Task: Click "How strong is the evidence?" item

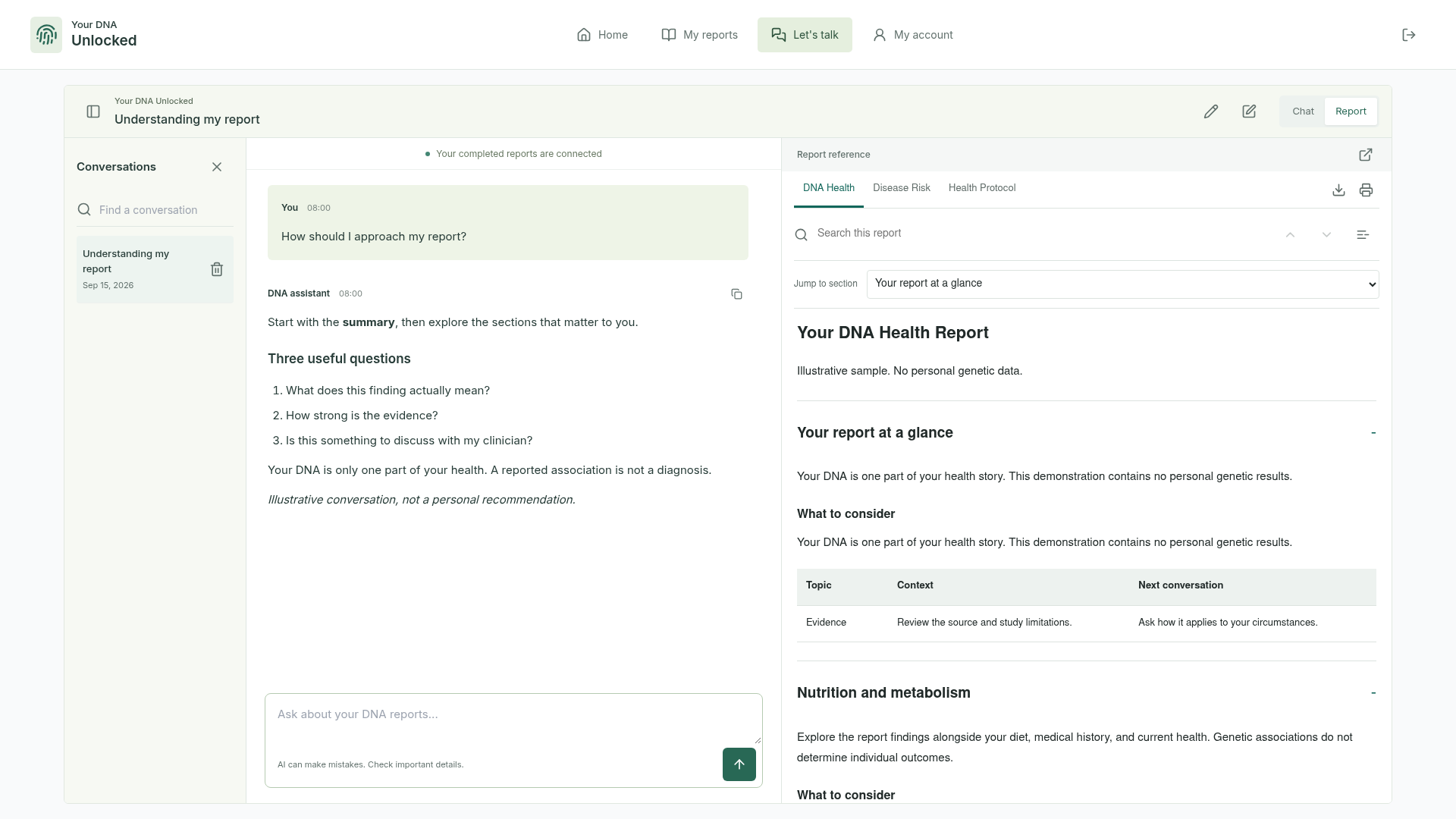Action: coord(362,416)
